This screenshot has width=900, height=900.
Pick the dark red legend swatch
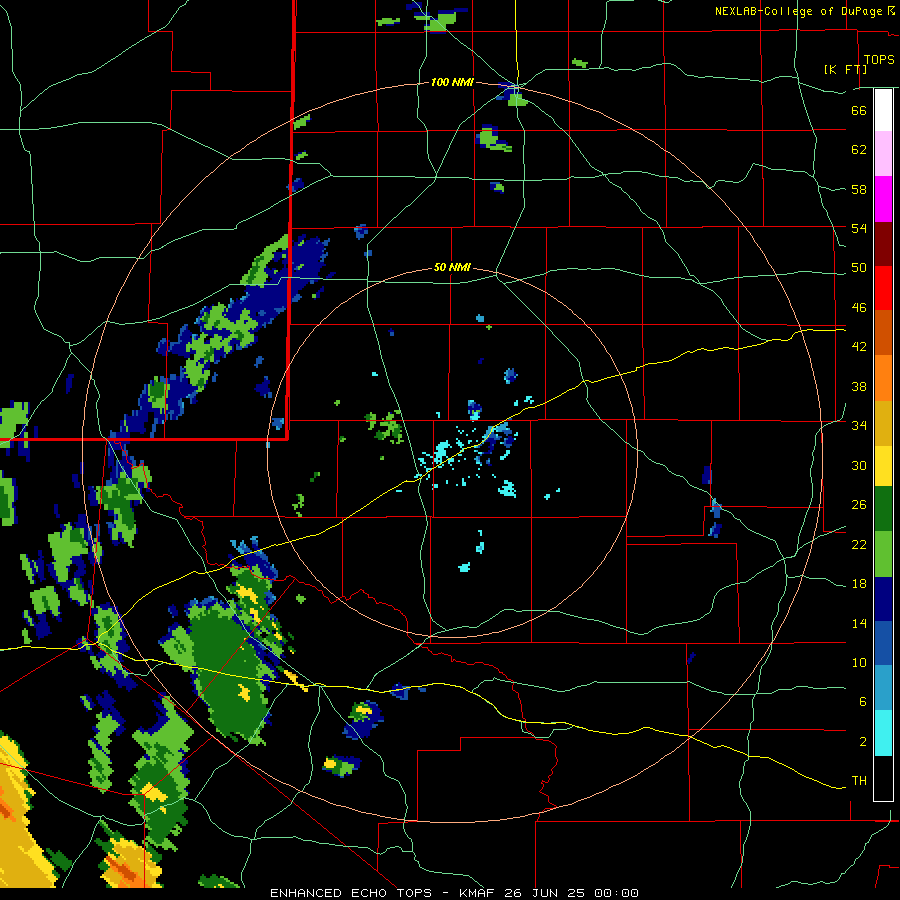coord(883,243)
